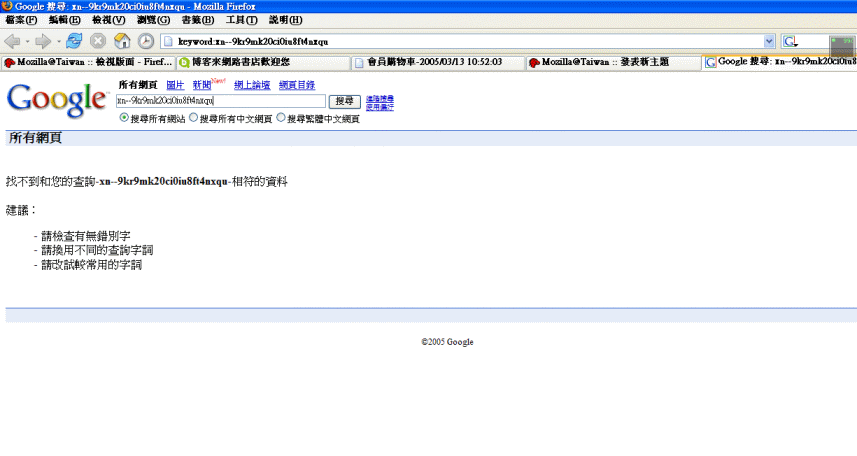Screen dimensions: 857x456
Task: Click the 所有網頁 label above the search box
Action: [138, 85]
